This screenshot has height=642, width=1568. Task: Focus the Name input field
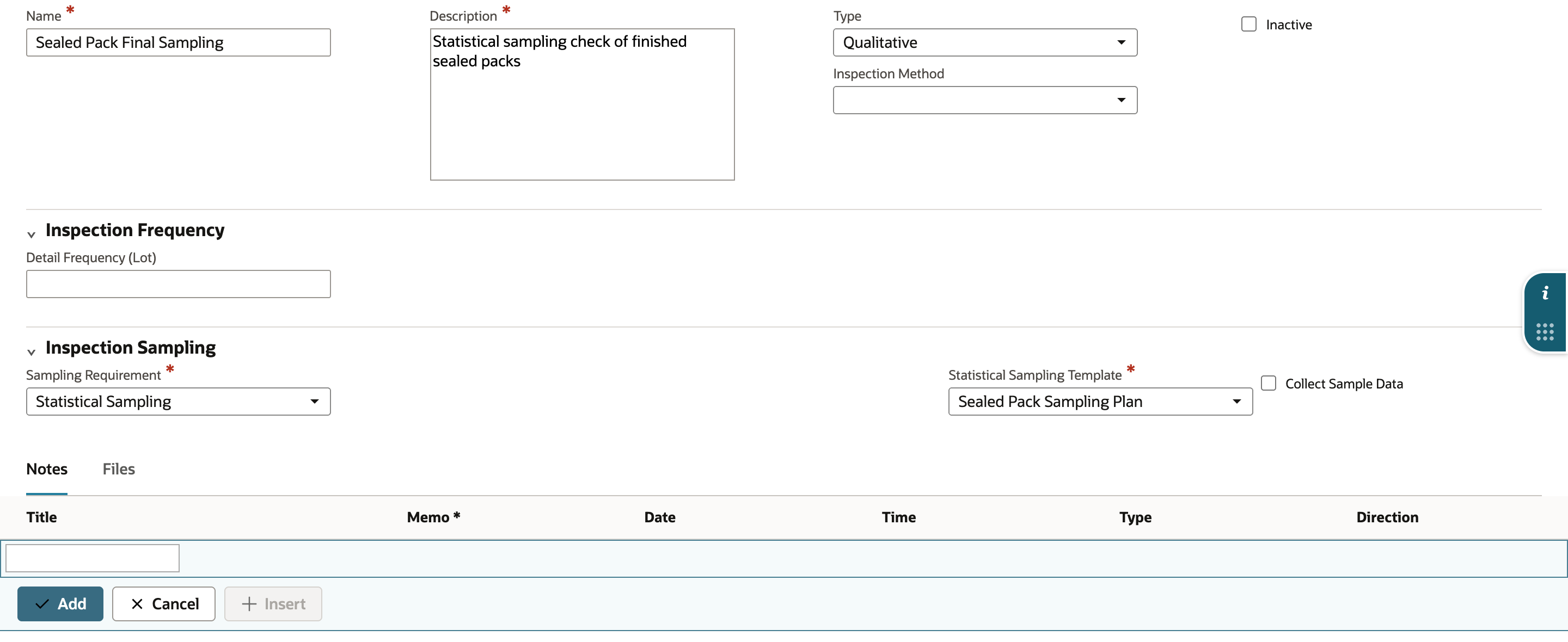click(179, 42)
